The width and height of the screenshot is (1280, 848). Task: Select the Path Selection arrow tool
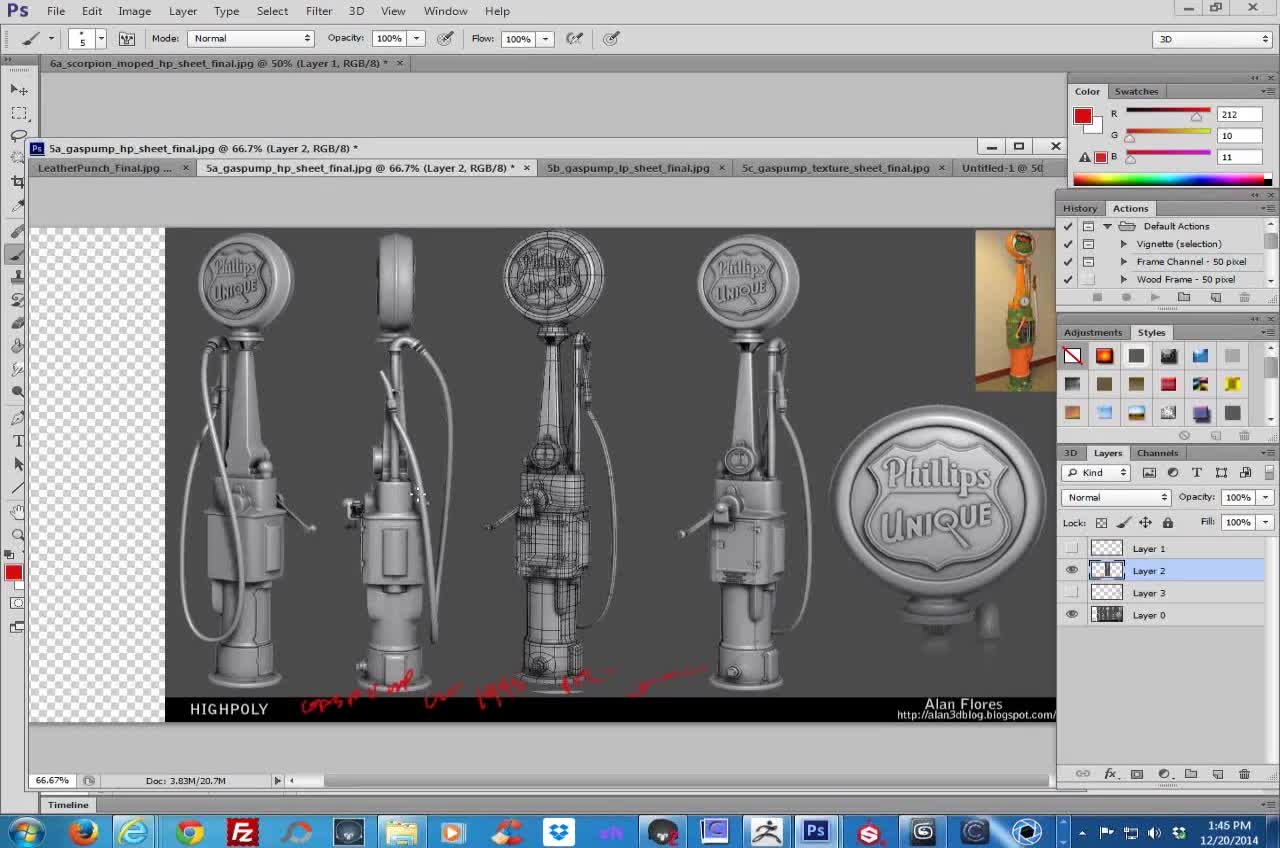[x=18, y=464]
